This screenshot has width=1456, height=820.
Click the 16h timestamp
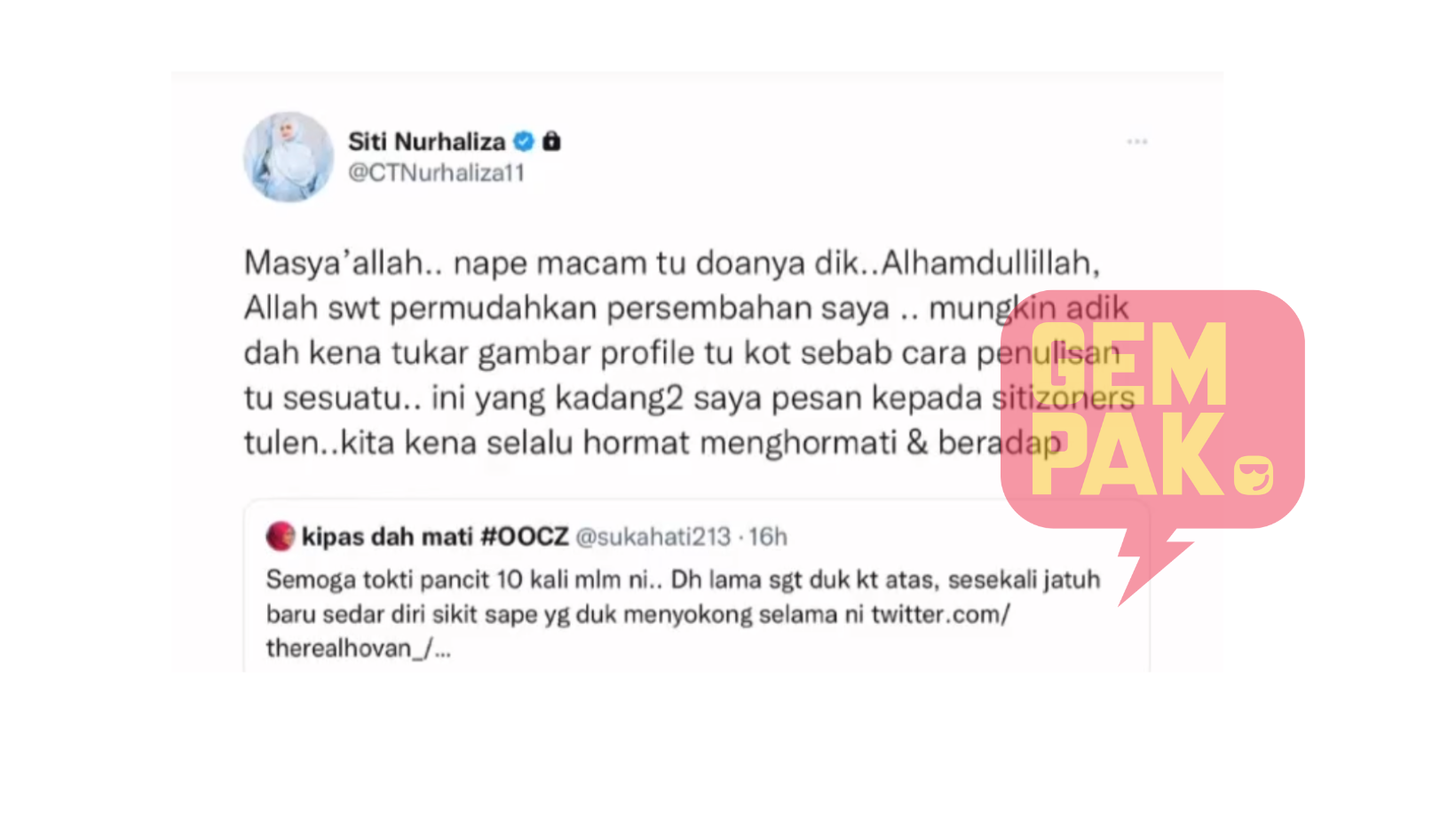768,537
